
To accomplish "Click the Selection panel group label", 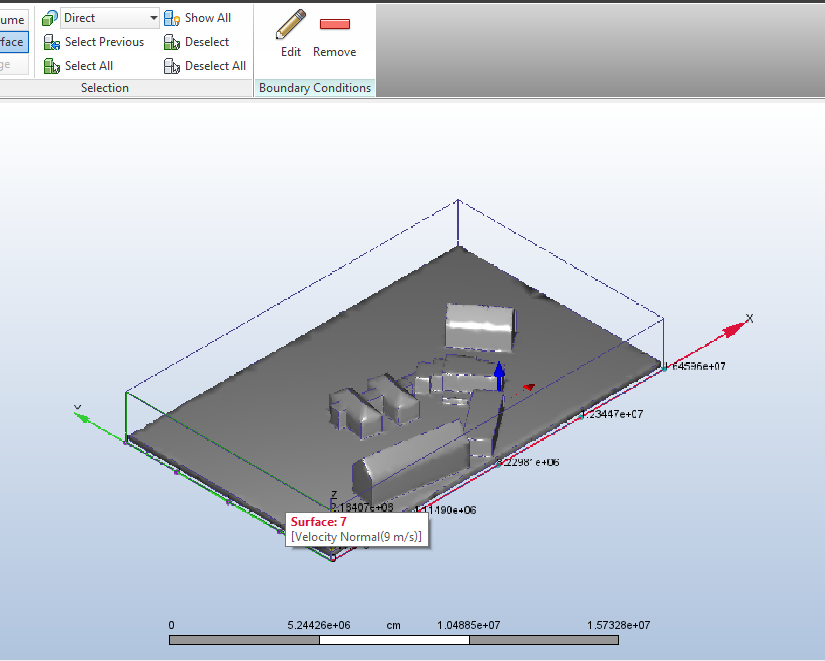I will pos(105,88).
